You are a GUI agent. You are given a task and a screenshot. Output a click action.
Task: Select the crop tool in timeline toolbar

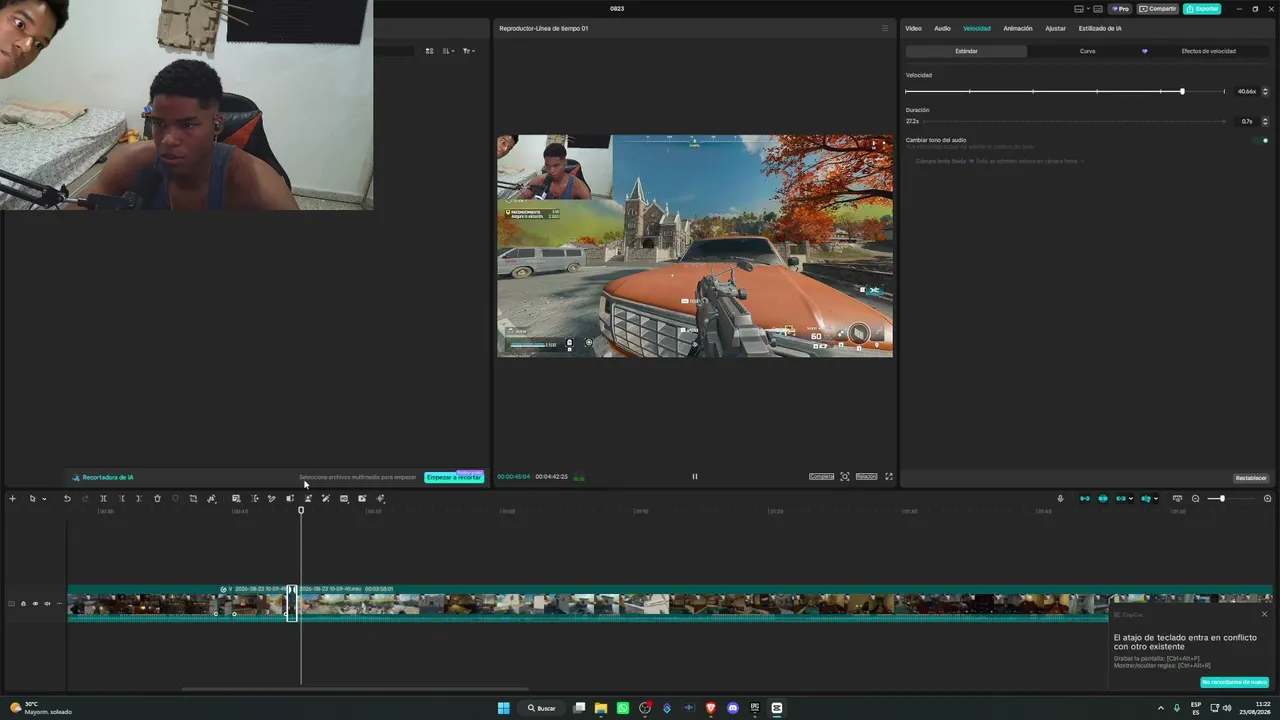coord(193,498)
